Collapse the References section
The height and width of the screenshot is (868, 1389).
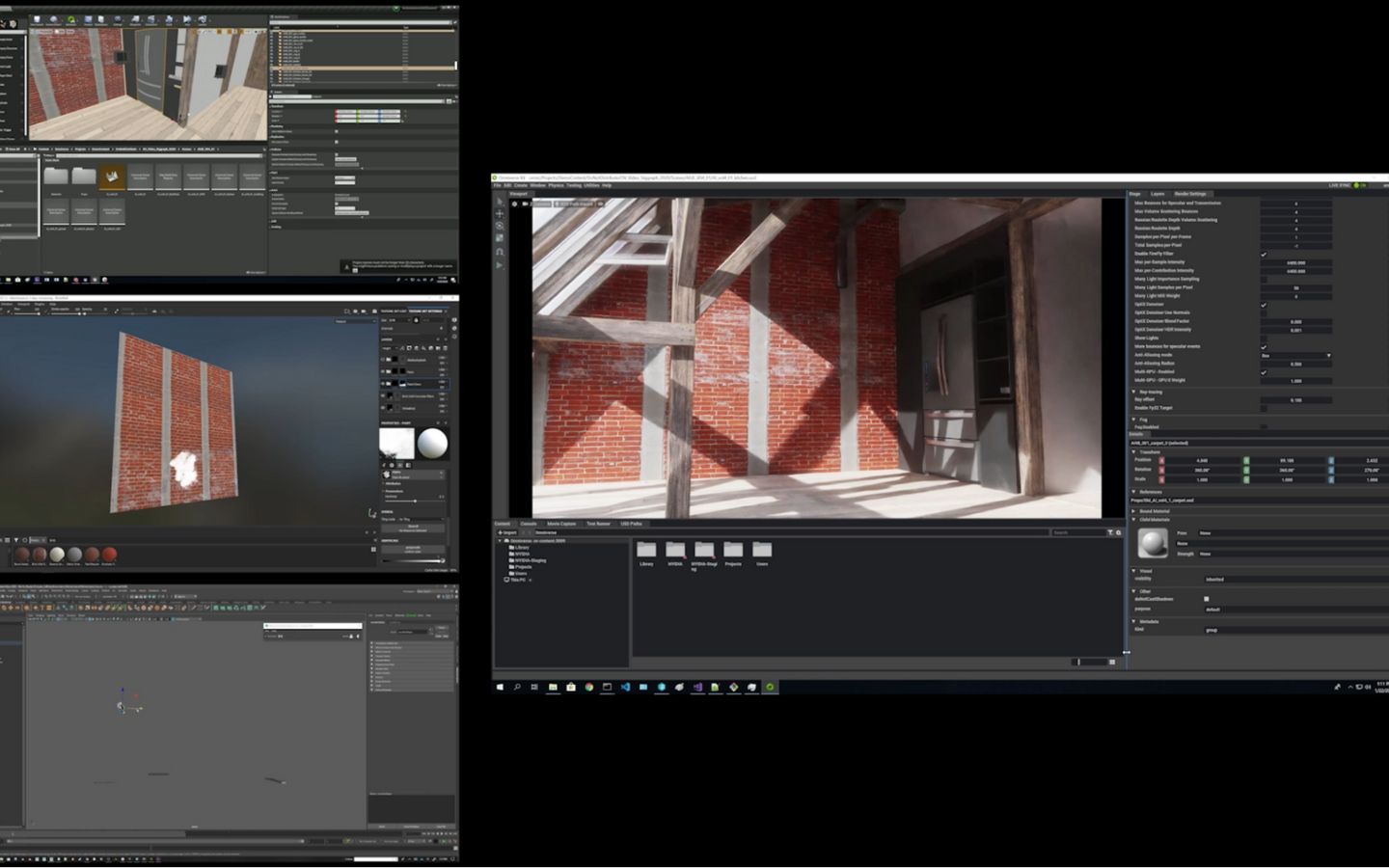pyautogui.click(x=1133, y=492)
